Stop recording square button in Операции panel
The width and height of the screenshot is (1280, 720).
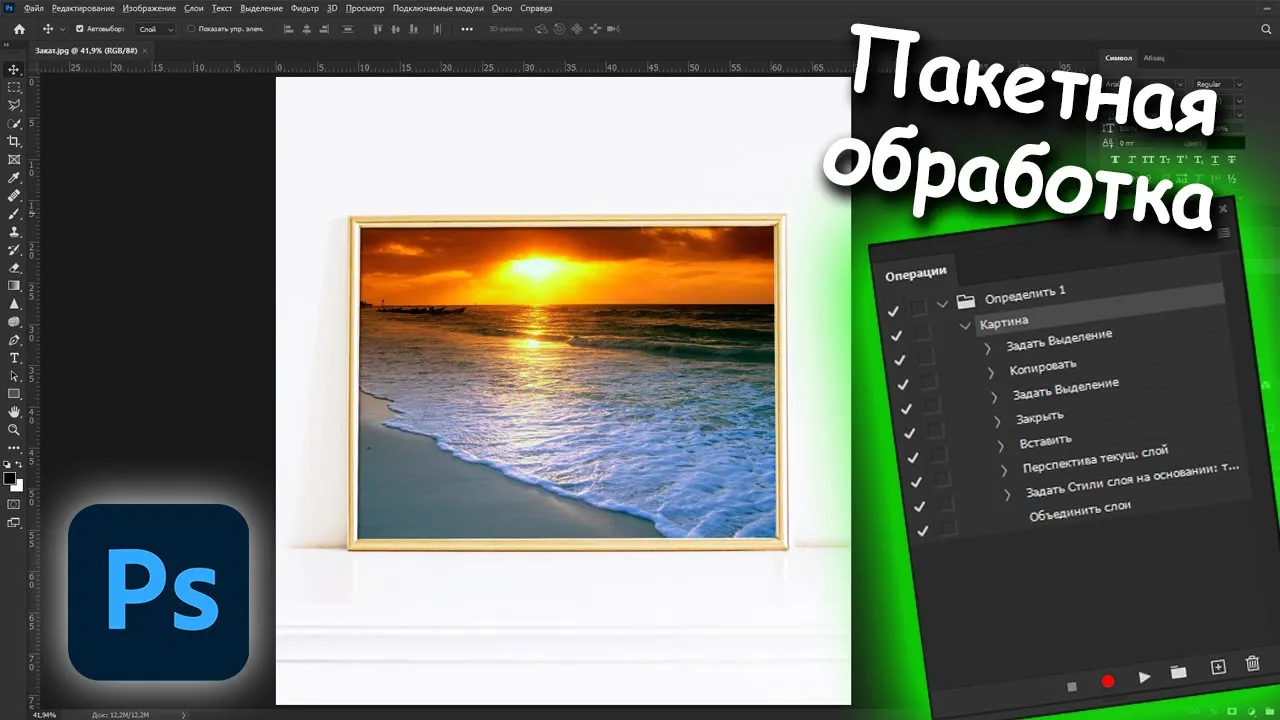[x=1072, y=687]
